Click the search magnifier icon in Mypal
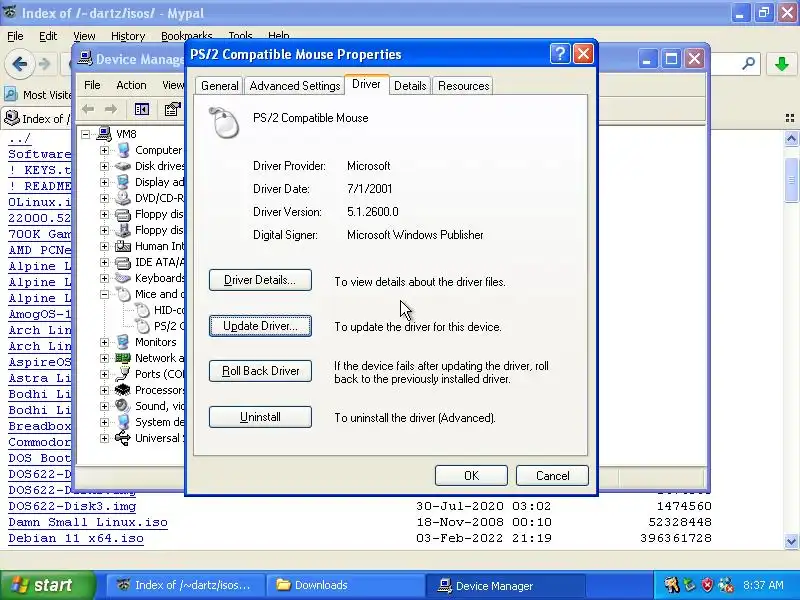The image size is (800, 600). pyautogui.click(x=748, y=64)
